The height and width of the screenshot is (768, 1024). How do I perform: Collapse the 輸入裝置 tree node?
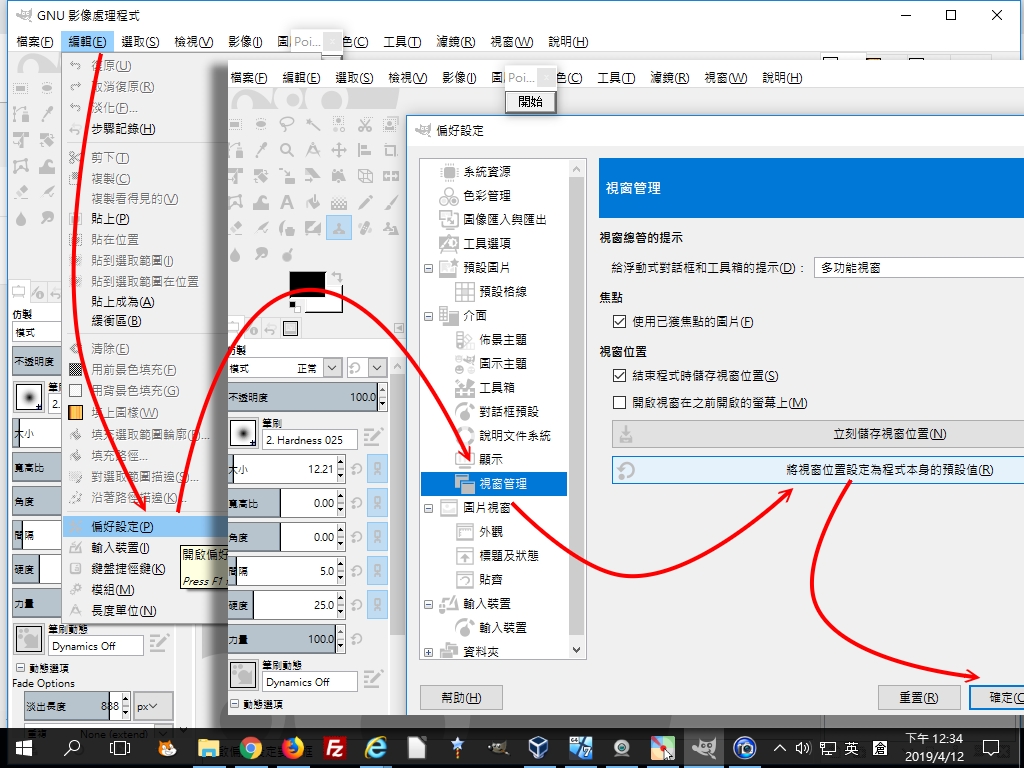tap(428, 604)
